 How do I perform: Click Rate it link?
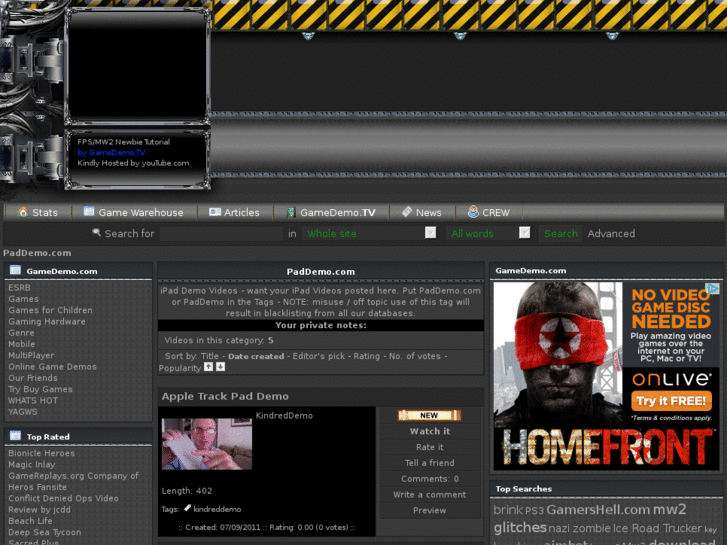tap(430, 447)
